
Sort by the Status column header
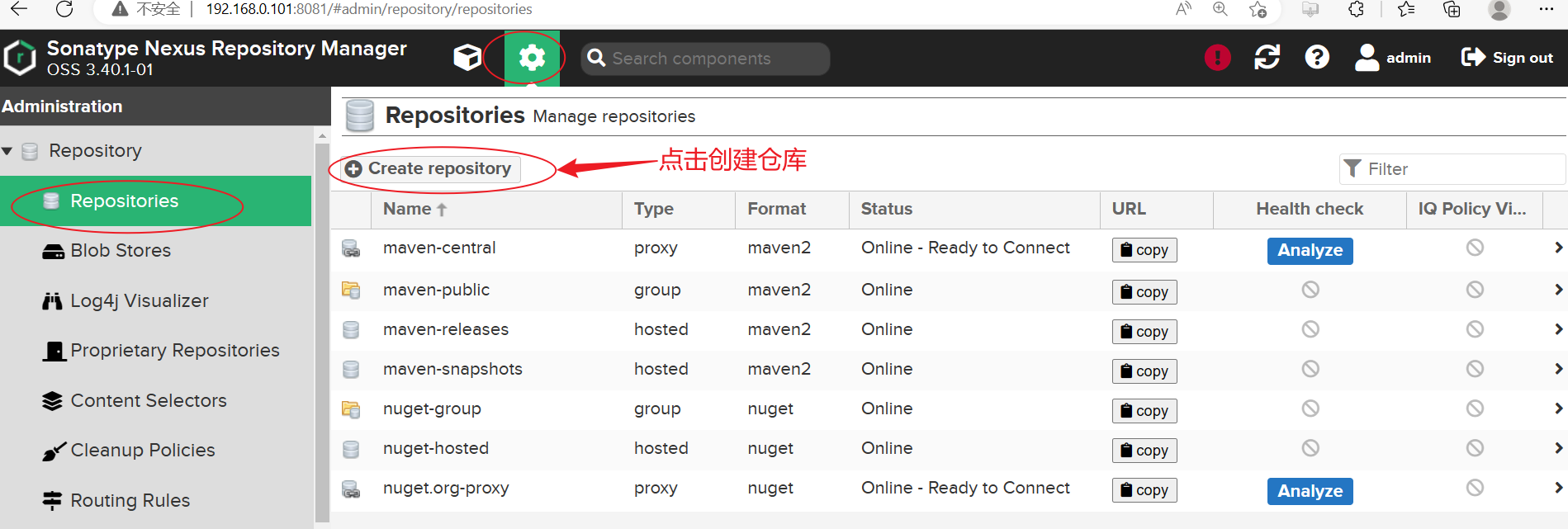pos(974,210)
